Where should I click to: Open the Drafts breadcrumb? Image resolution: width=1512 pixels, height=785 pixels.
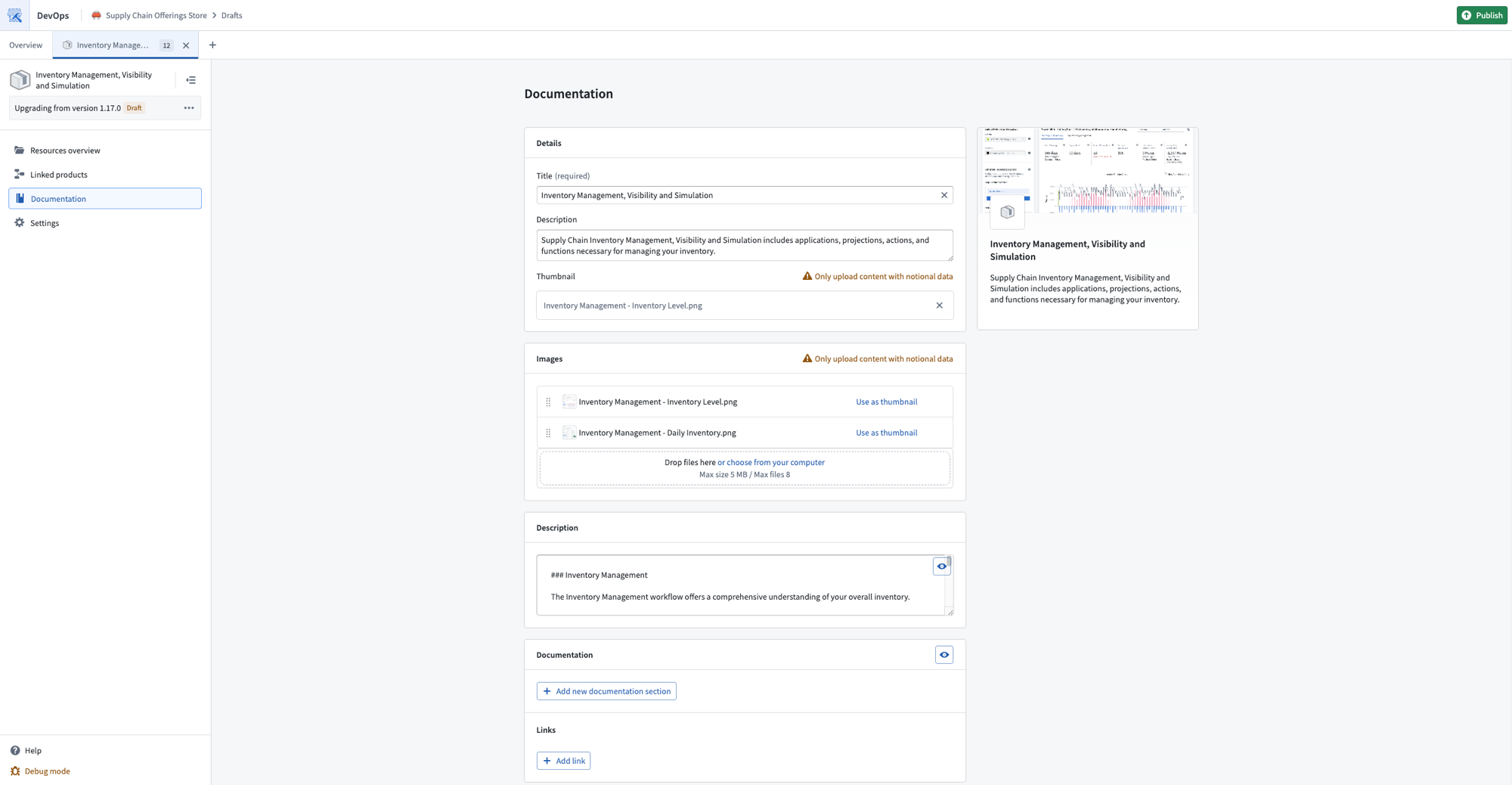231,15
